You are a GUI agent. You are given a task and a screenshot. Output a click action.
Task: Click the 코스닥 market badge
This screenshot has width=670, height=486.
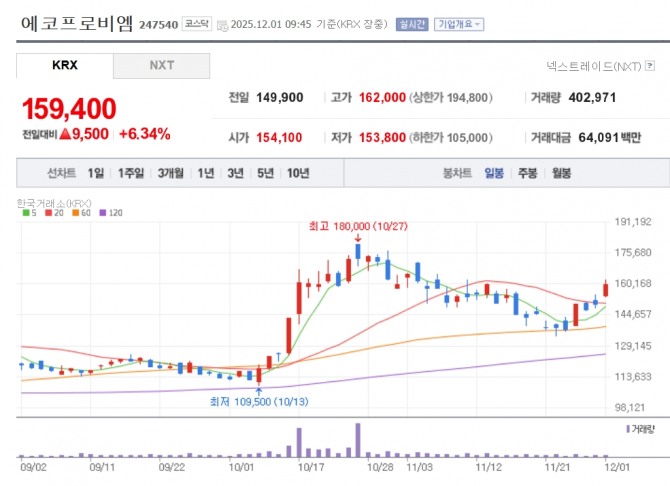point(197,24)
